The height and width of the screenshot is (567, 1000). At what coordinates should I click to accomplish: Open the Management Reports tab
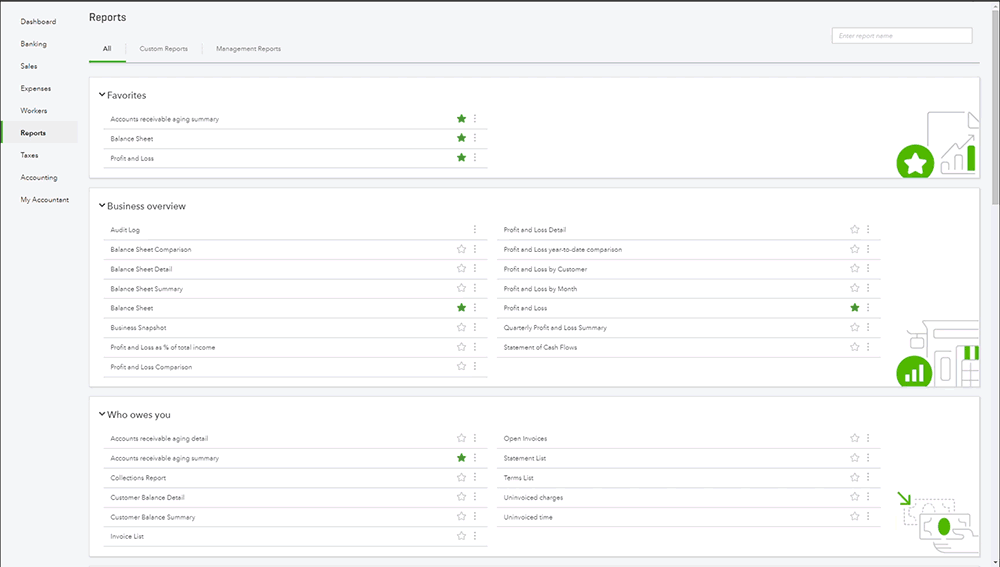(x=248, y=48)
